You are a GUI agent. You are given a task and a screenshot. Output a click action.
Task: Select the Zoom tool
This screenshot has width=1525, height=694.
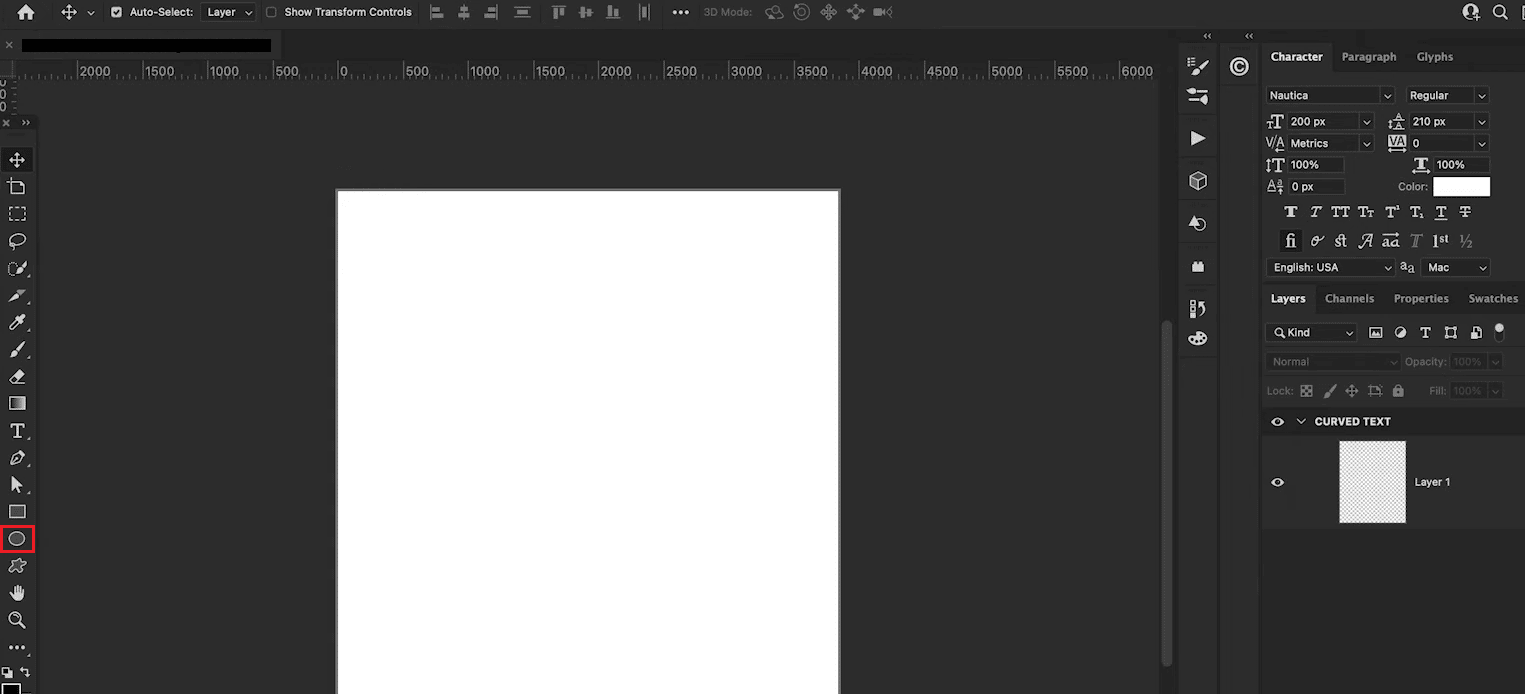click(17, 620)
